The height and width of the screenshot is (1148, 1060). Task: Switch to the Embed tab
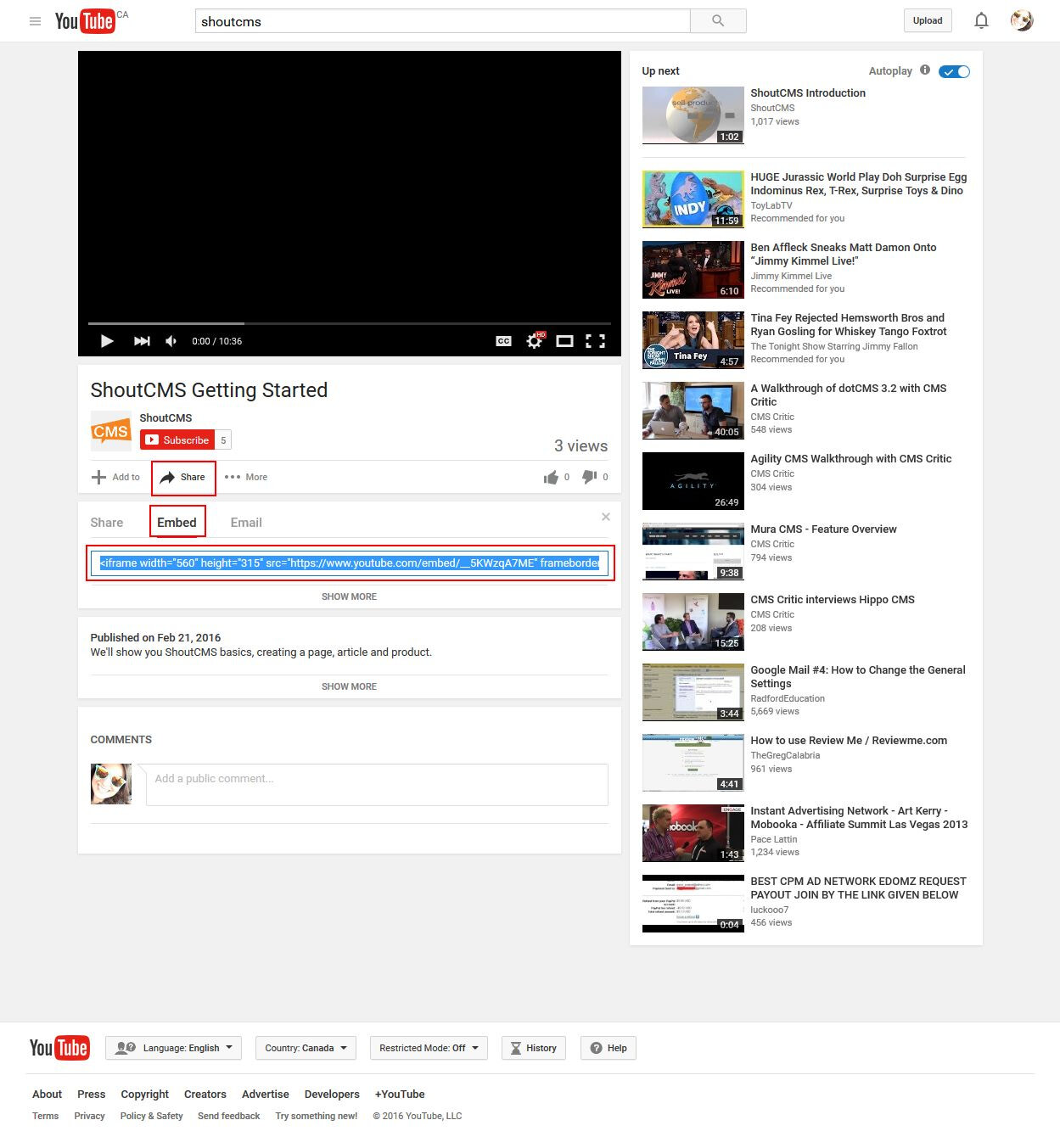coord(177,523)
